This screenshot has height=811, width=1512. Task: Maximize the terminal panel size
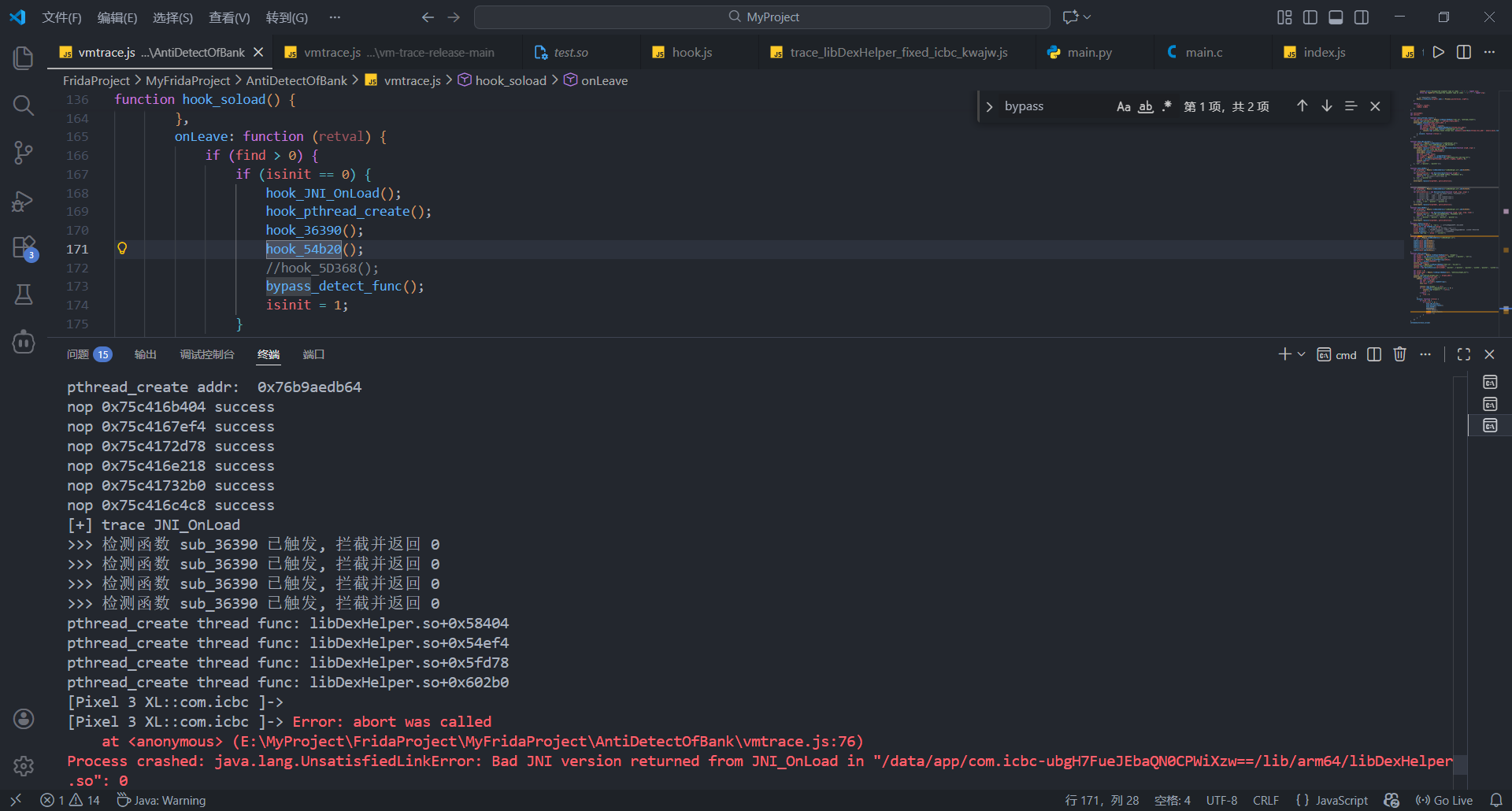(x=1464, y=354)
